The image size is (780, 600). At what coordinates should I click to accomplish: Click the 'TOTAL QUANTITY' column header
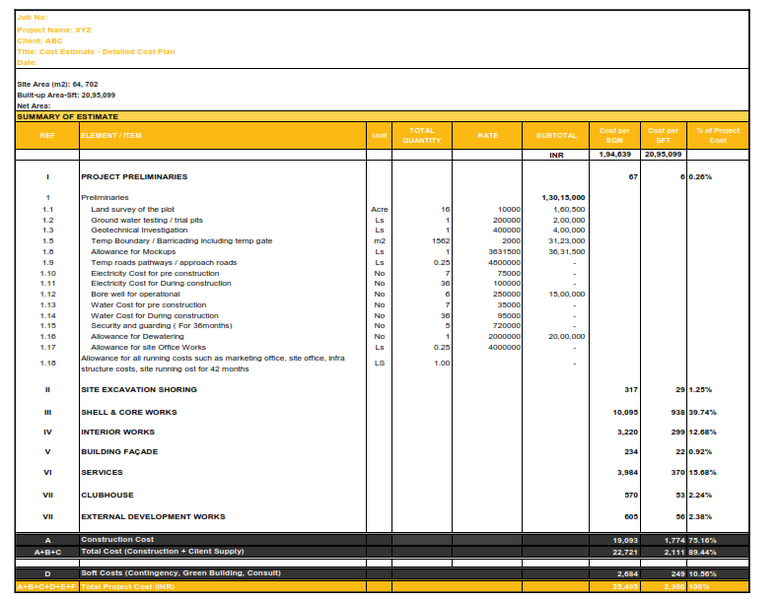422,135
